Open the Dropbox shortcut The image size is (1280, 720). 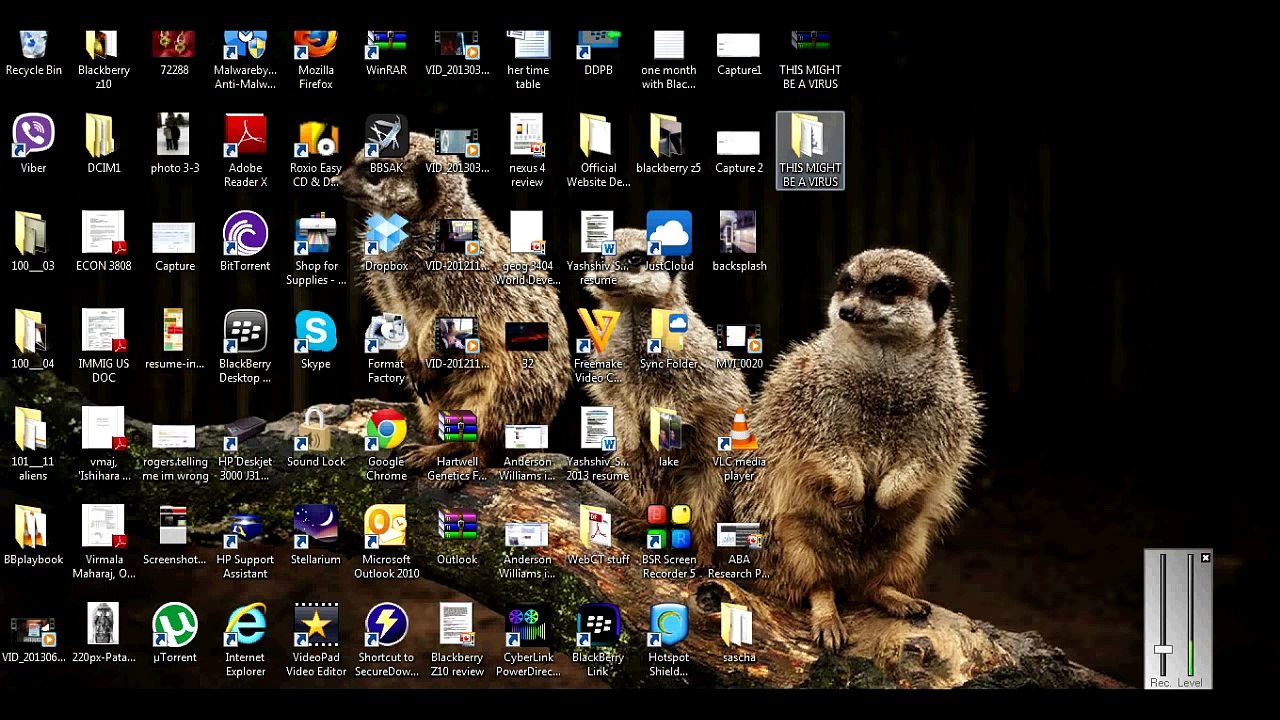click(x=386, y=243)
